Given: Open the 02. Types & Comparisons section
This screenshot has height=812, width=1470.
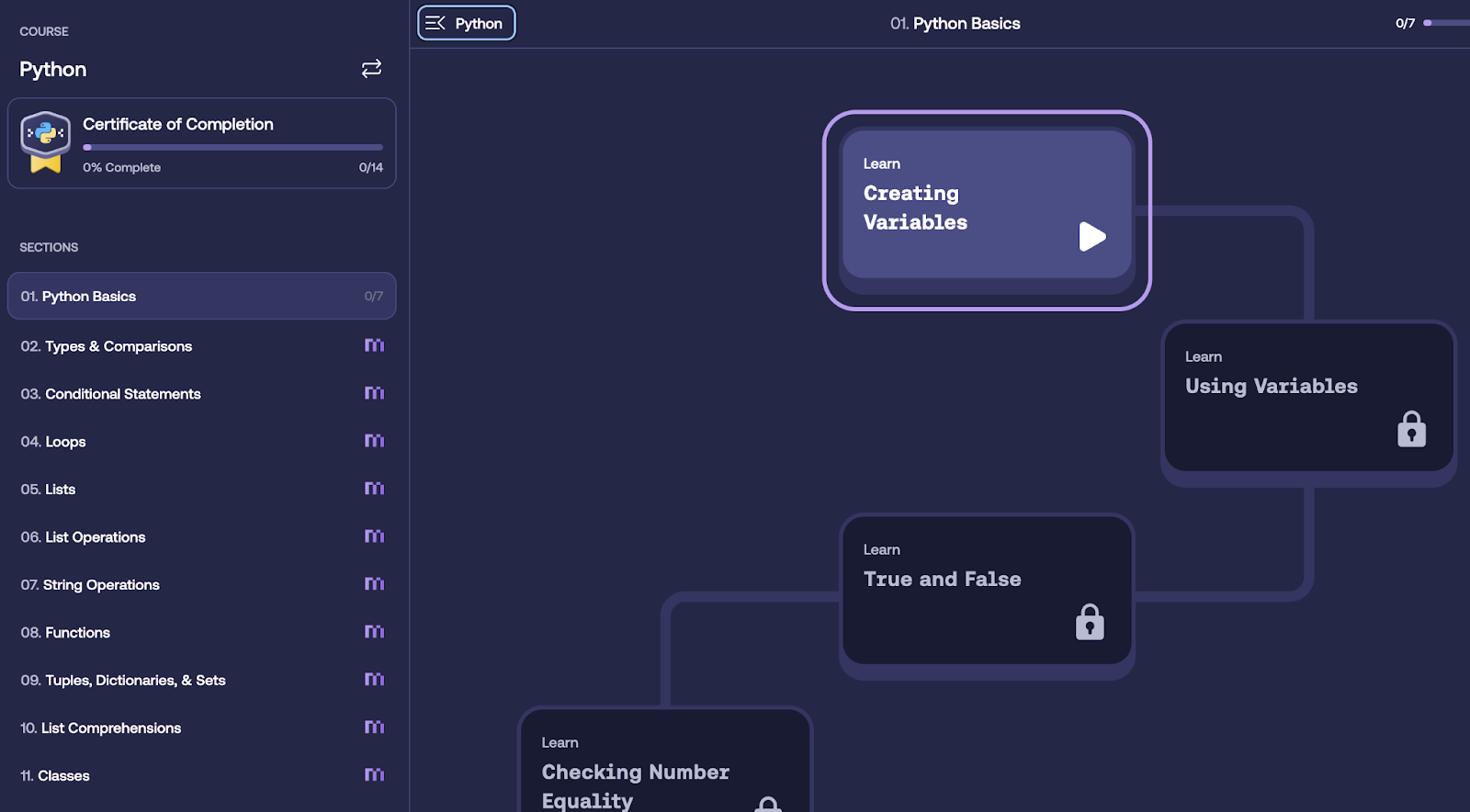Looking at the screenshot, I should pyautogui.click(x=202, y=346).
